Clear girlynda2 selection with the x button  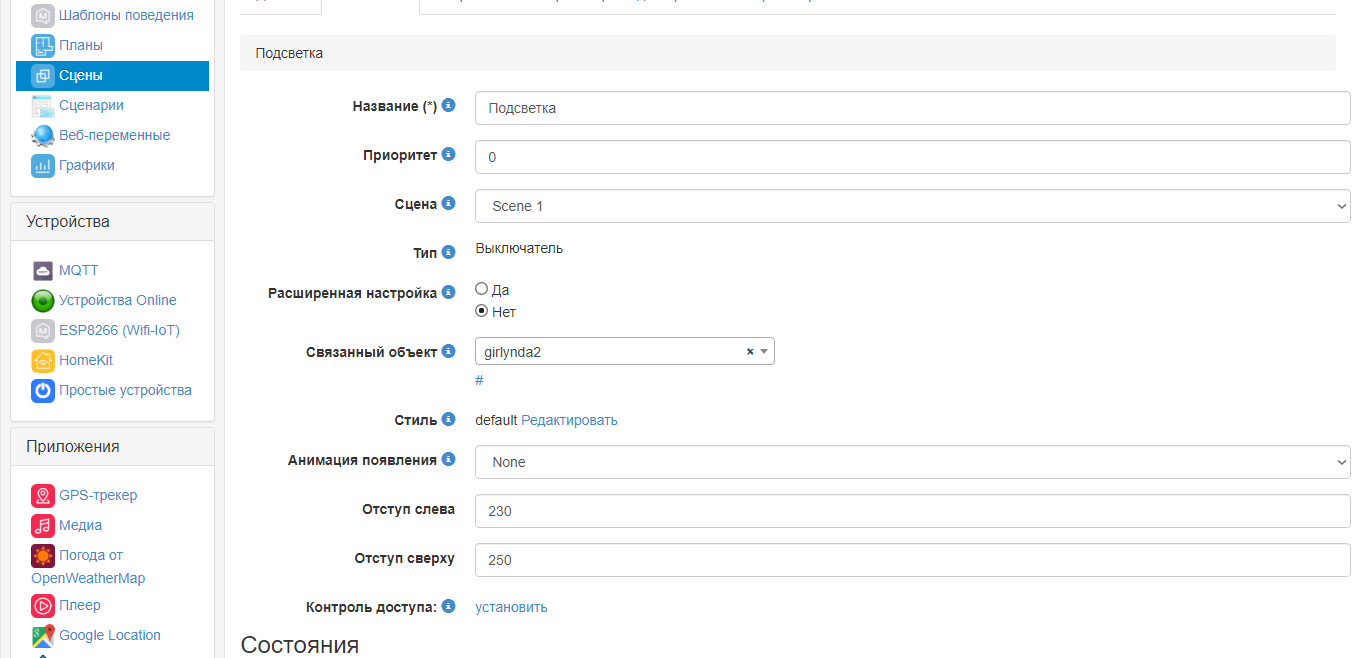tap(750, 352)
